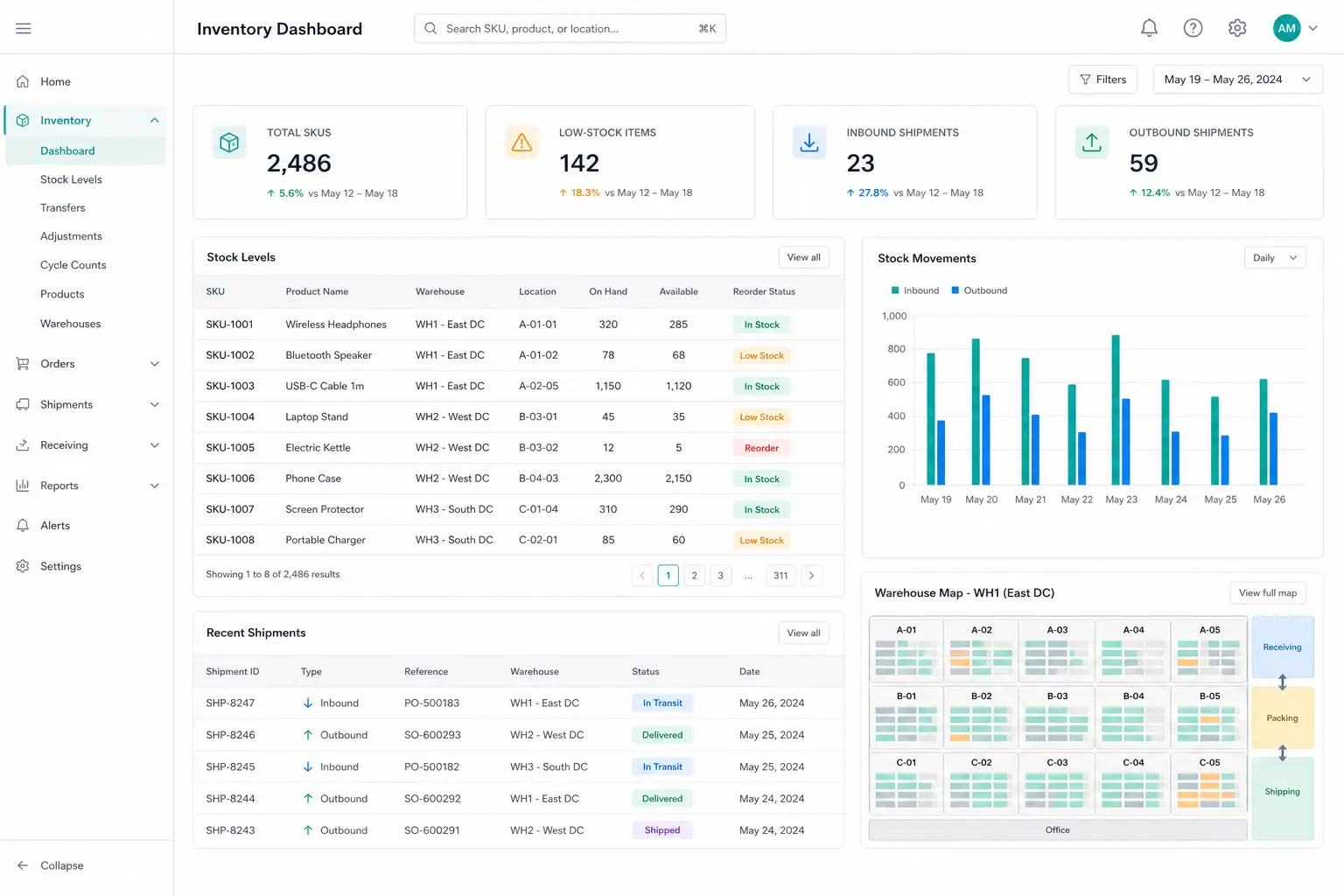Click View all for Recent Shipments
Viewport: 1344px width, 896px height.
coord(803,633)
